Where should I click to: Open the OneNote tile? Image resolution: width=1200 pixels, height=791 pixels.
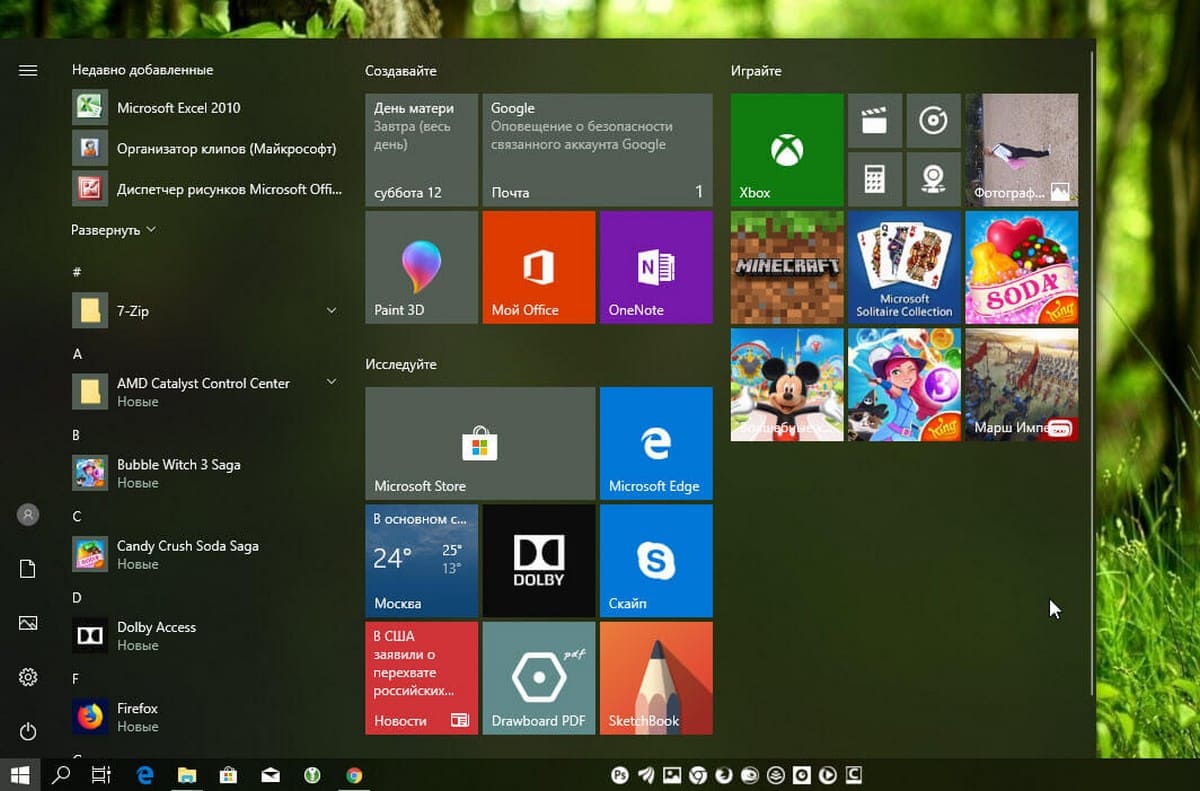[656, 267]
